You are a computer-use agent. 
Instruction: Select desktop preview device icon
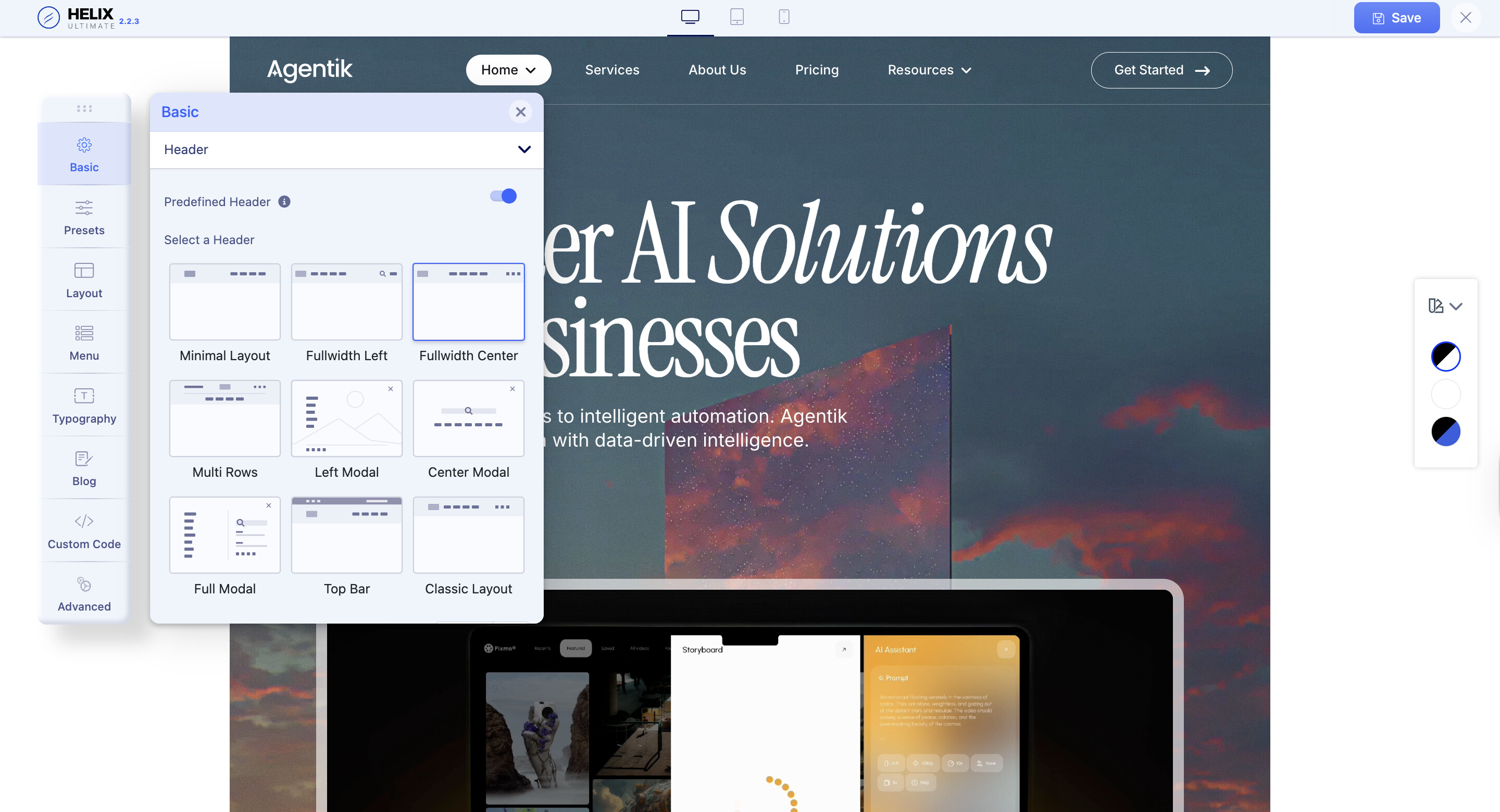pyautogui.click(x=690, y=17)
